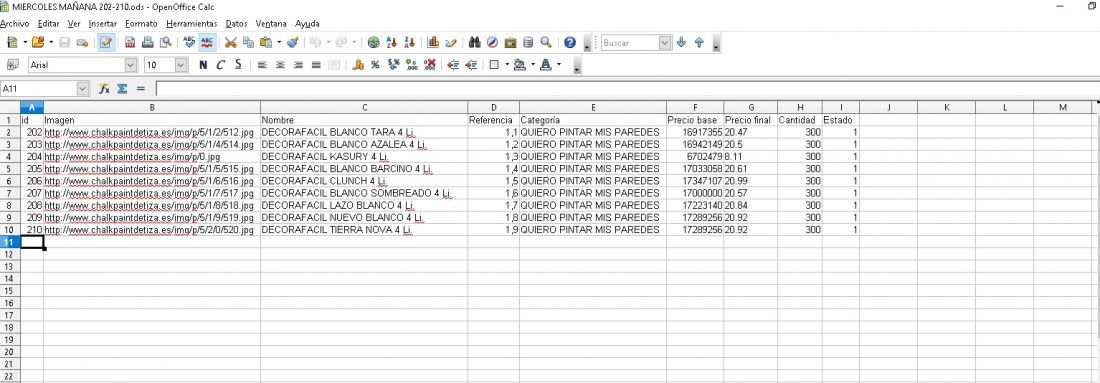Select column C header
The image size is (1100, 383).
coord(364,107)
